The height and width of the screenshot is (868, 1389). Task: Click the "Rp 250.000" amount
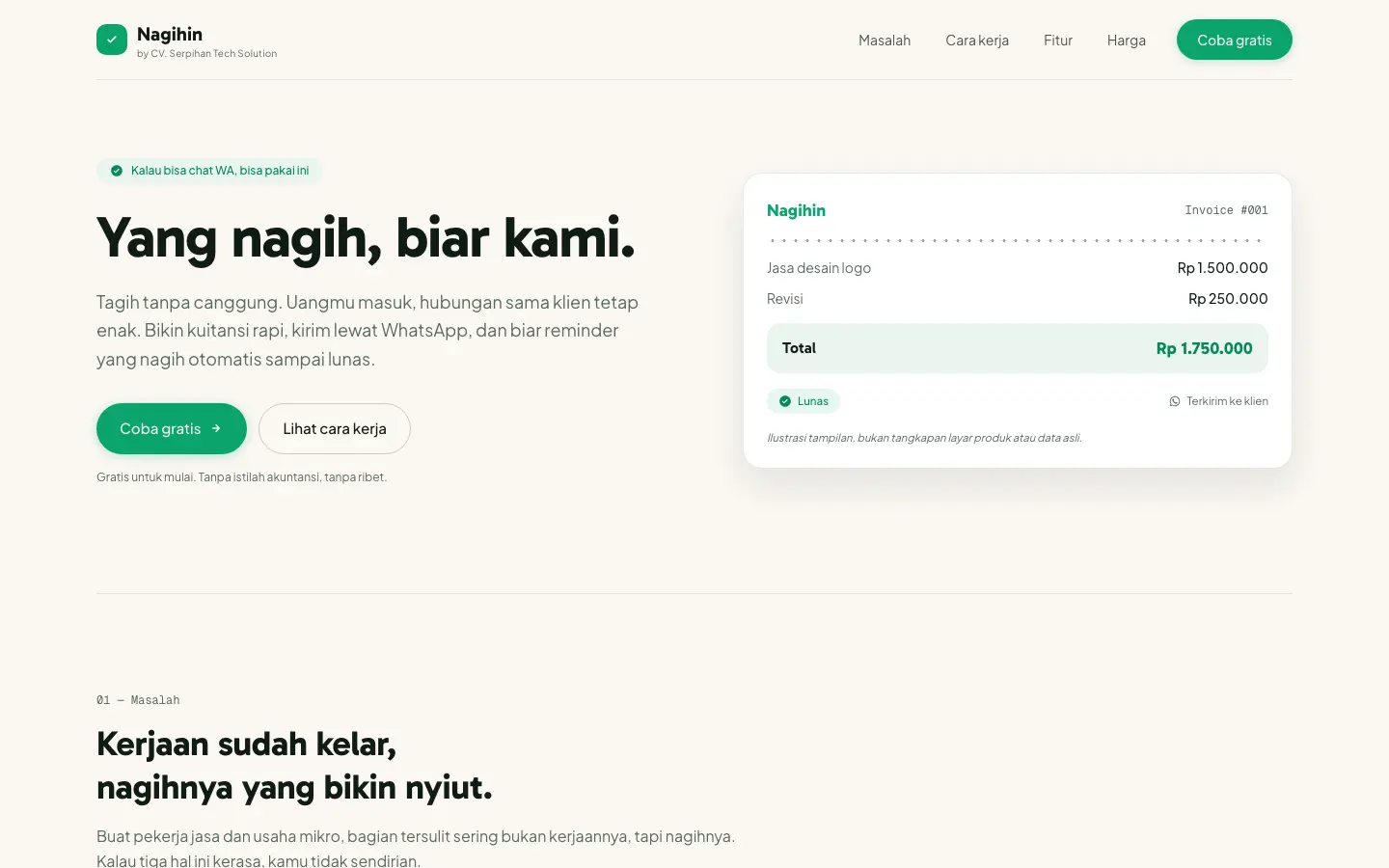[1228, 299]
